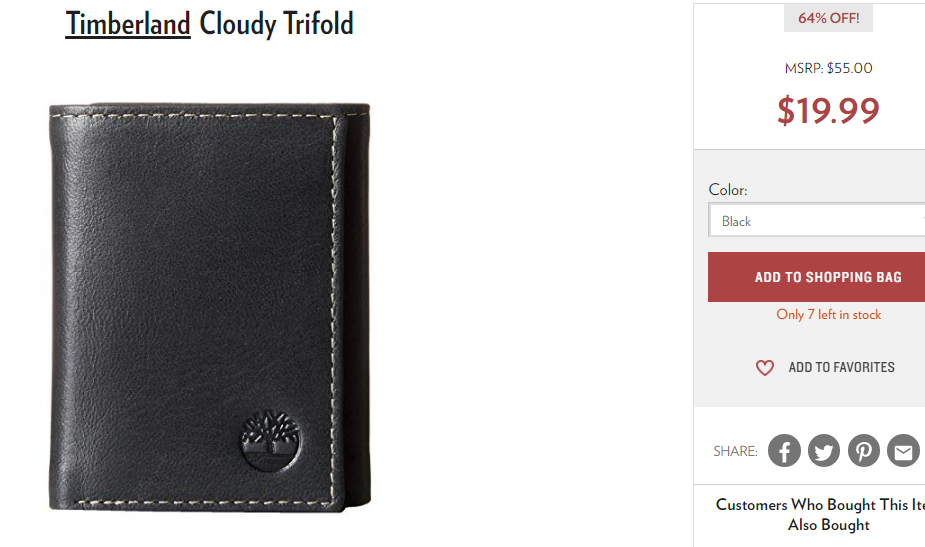
Task: Click the Customers Who Bought heading
Action: pos(821,515)
